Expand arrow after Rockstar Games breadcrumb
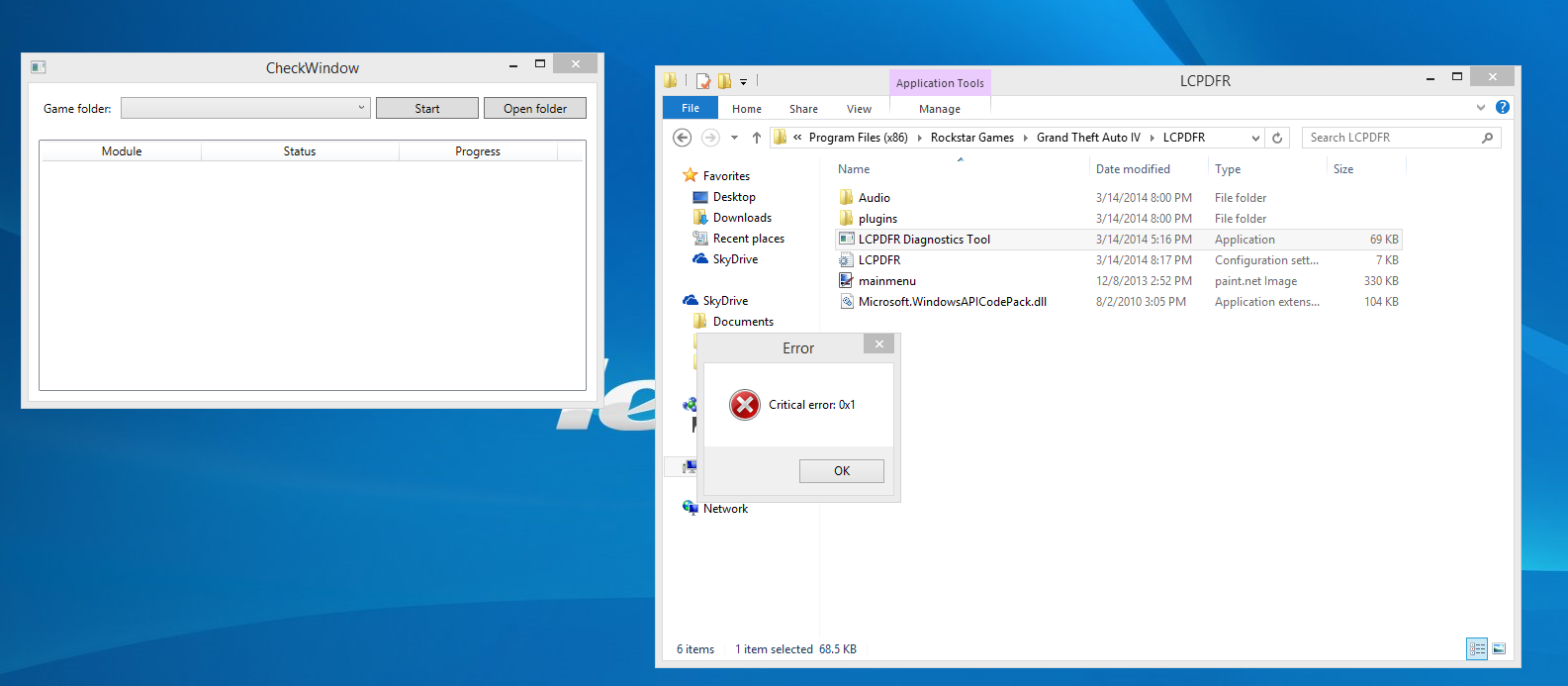The image size is (1568, 686). point(1025,138)
